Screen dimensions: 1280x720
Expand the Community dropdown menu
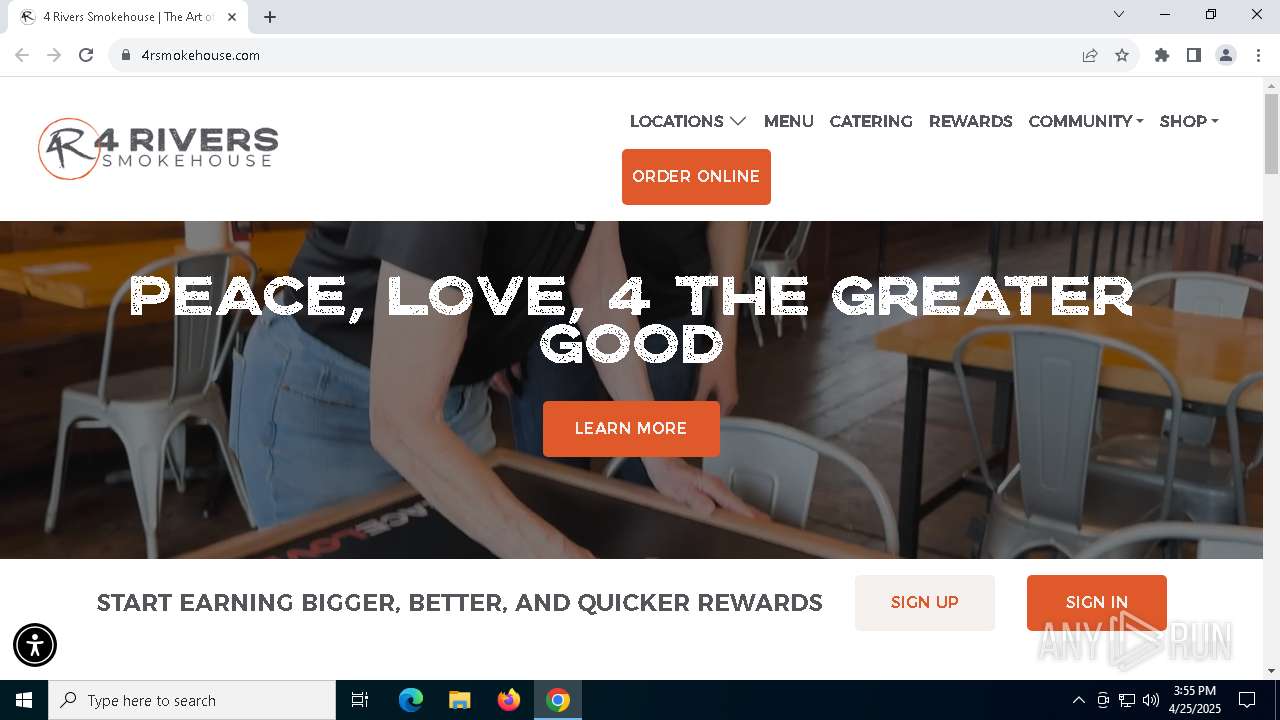click(1086, 121)
